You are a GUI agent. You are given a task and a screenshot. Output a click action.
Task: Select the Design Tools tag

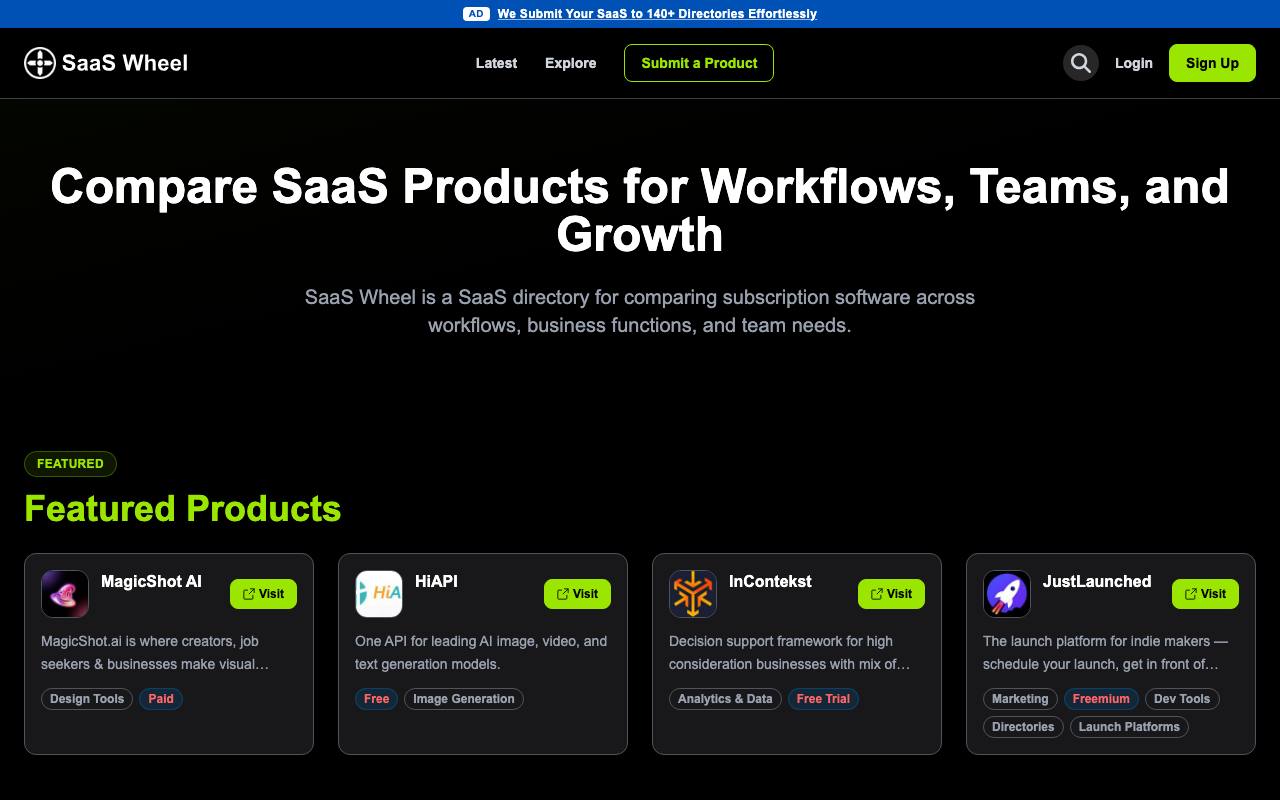[x=87, y=699]
